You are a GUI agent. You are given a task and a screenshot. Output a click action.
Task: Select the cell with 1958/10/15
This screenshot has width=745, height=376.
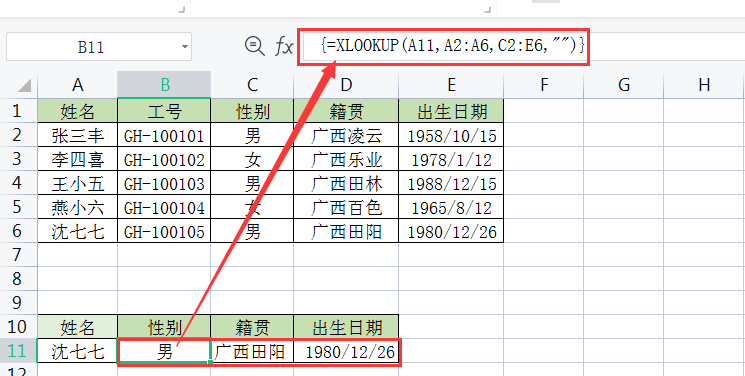451,135
